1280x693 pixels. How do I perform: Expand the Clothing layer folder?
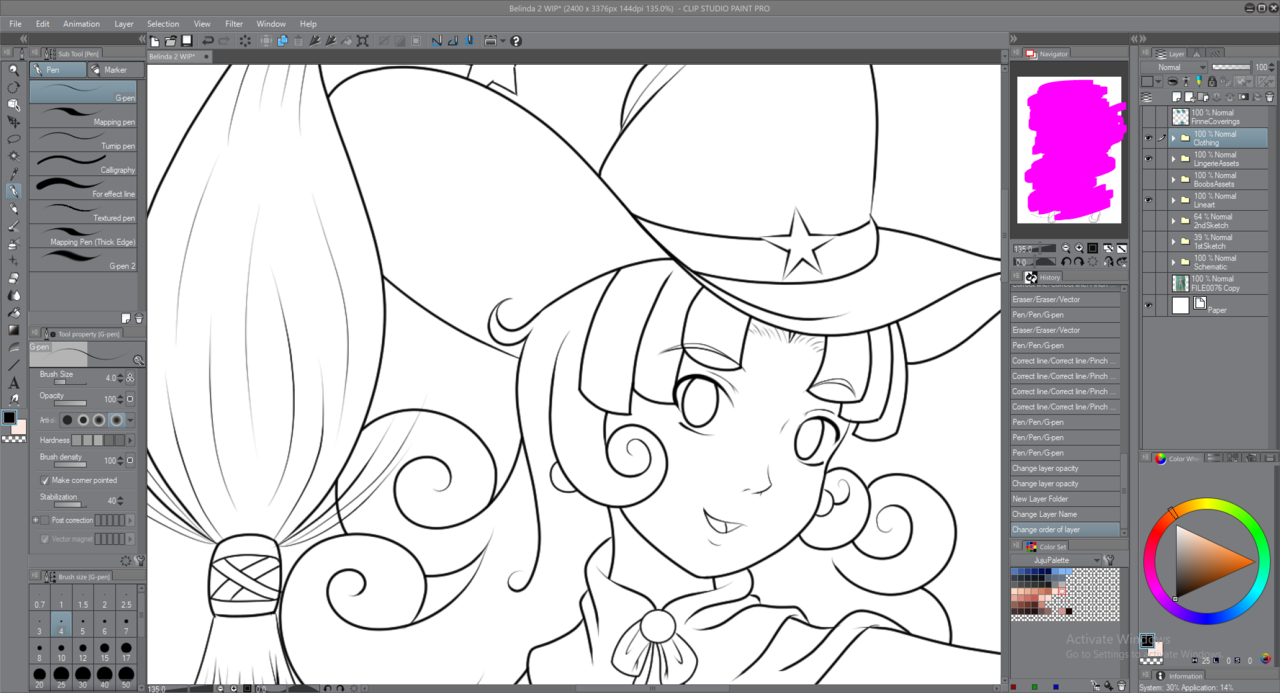(1173, 138)
